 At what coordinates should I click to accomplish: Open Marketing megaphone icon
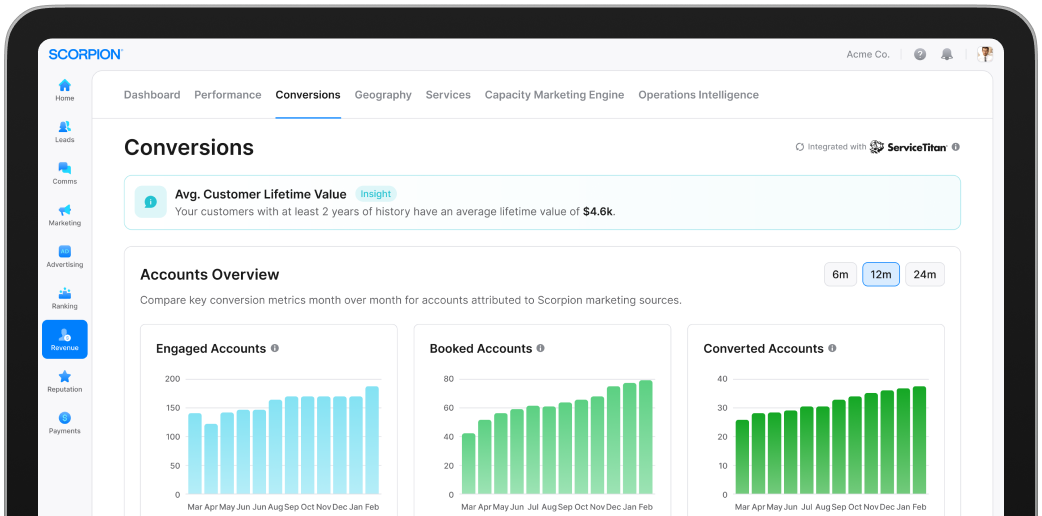[64, 215]
